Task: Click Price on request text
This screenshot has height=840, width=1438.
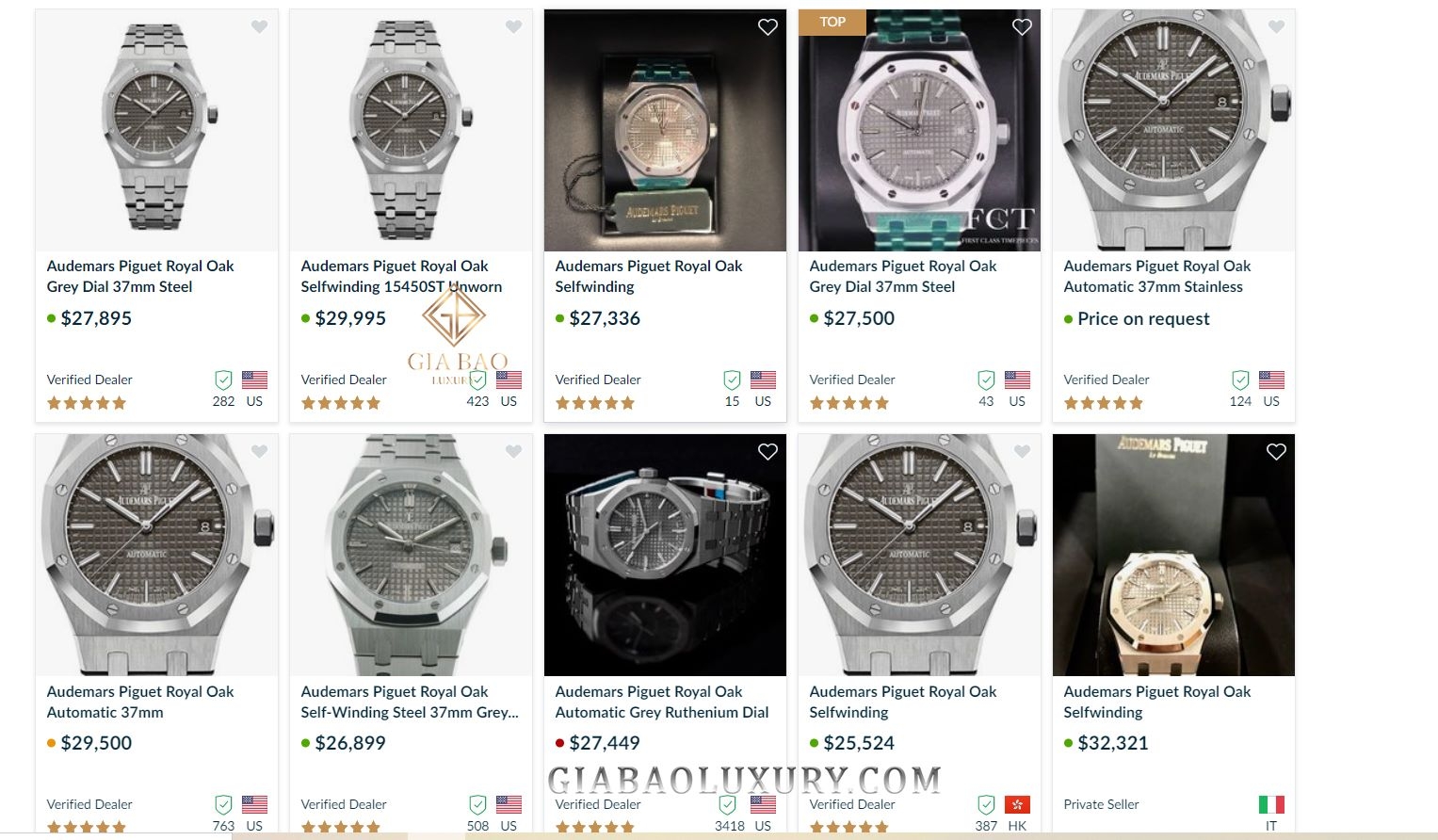Action: (x=1143, y=318)
